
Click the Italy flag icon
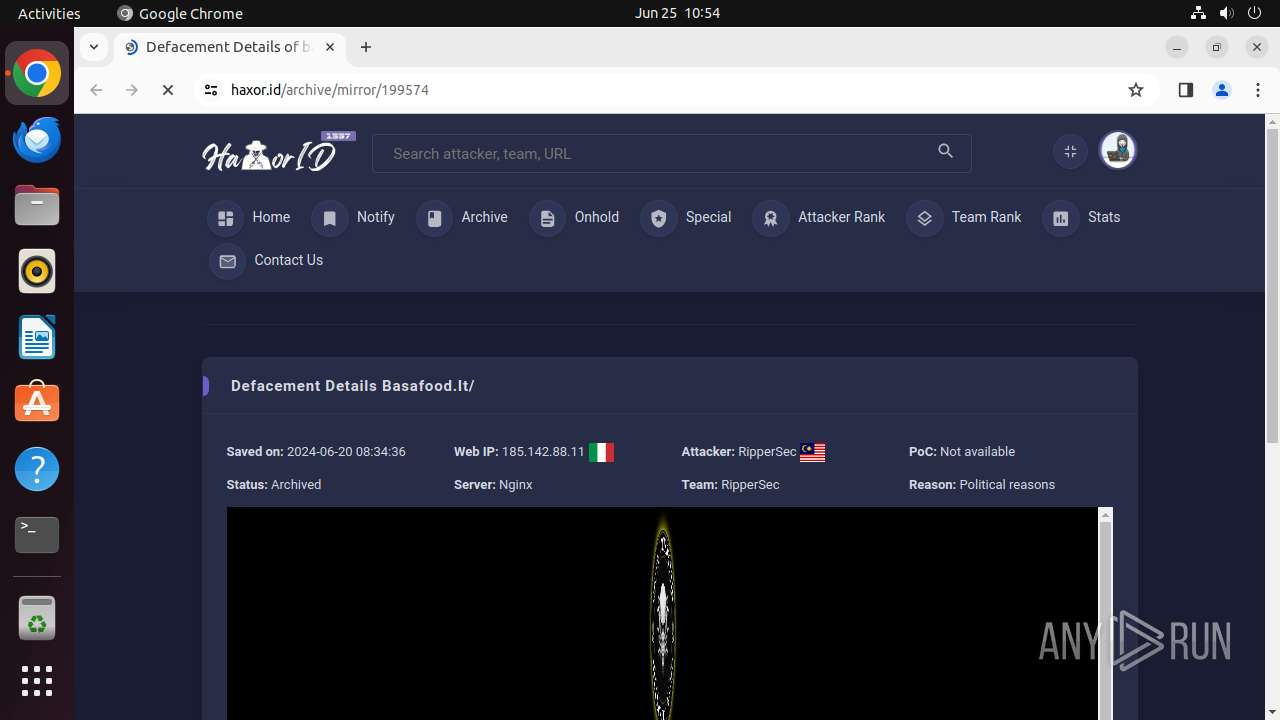point(601,452)
